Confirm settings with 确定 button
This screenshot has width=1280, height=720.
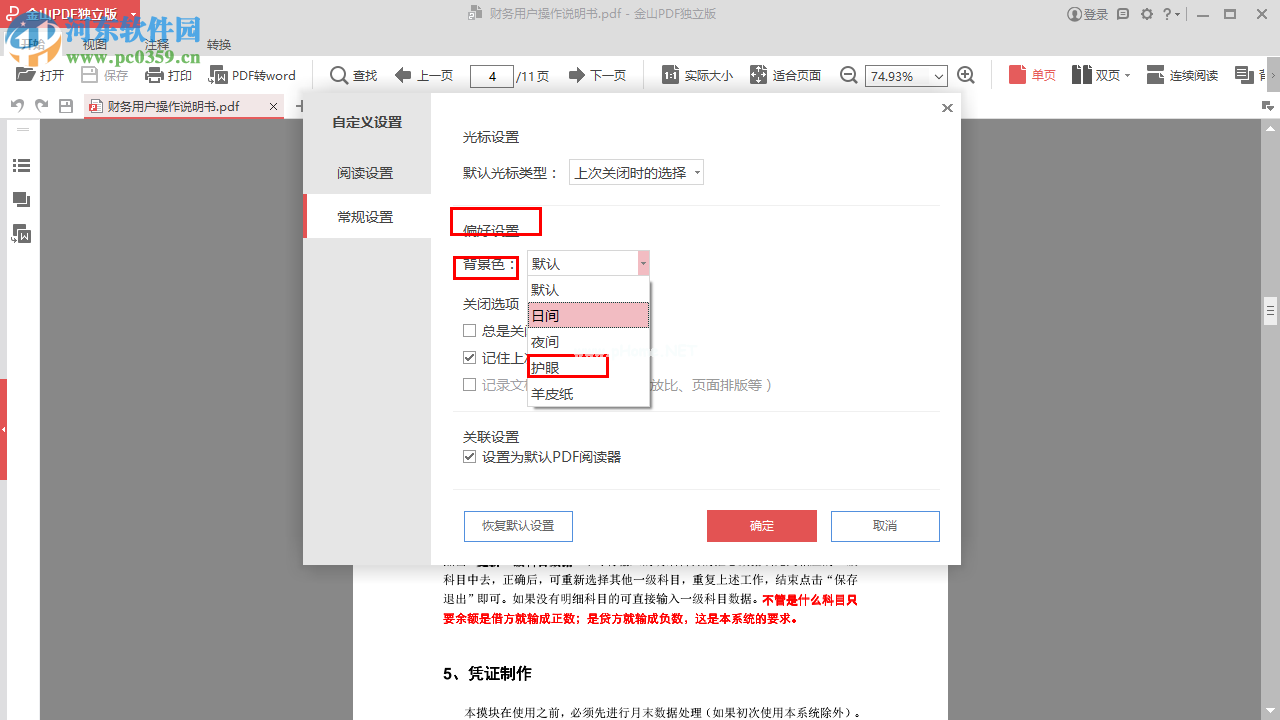[x=762, y=526]
